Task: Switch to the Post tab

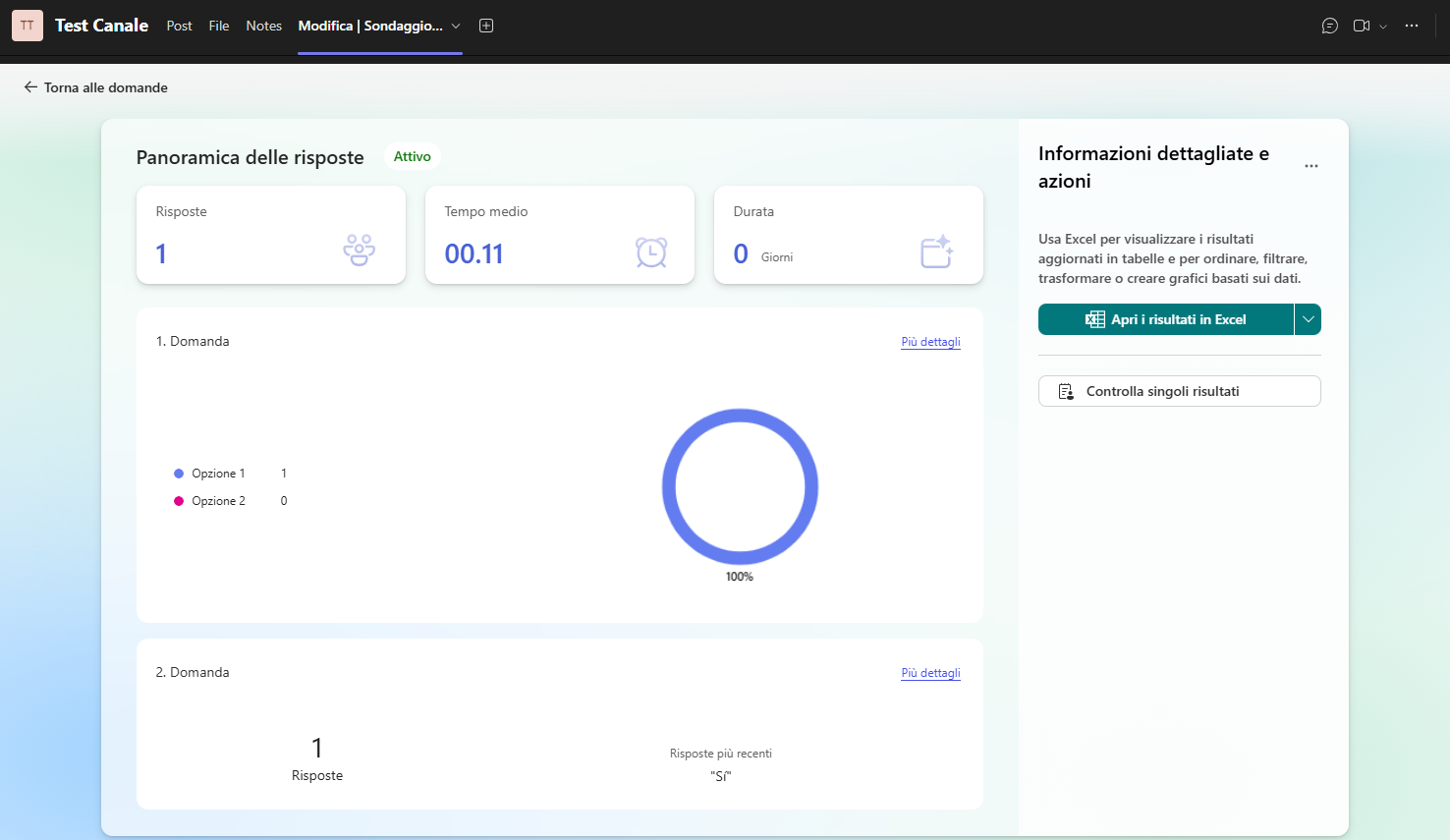Action: [180, 26]
